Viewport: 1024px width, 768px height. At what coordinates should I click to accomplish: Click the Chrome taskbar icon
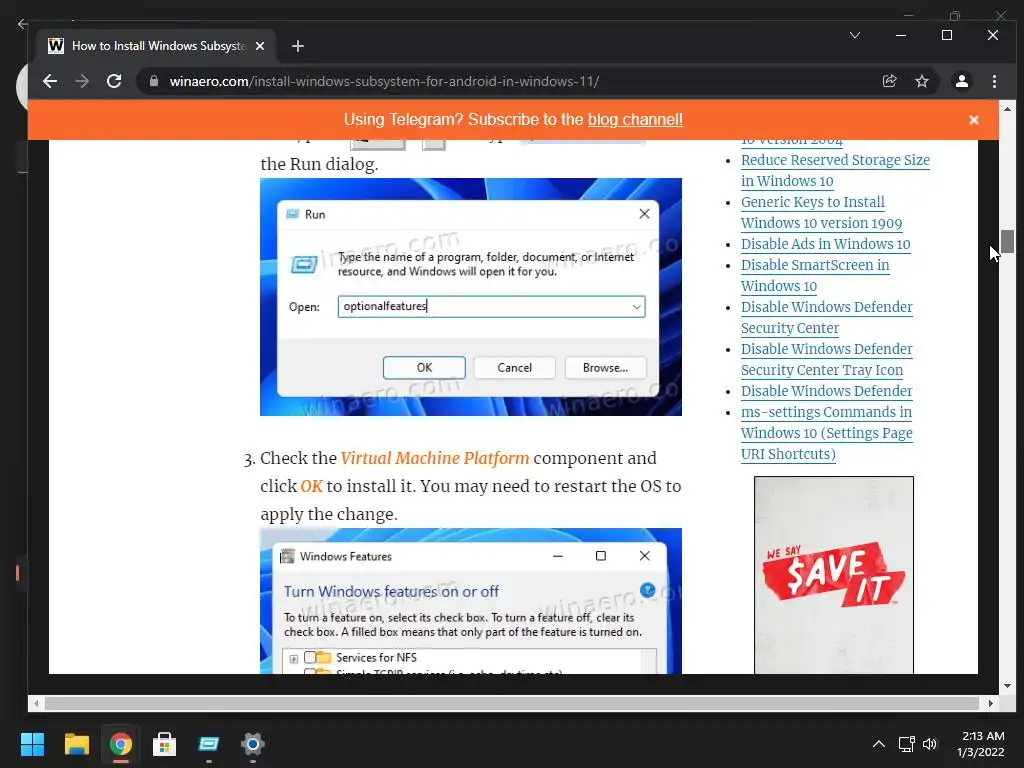point(120,744)
